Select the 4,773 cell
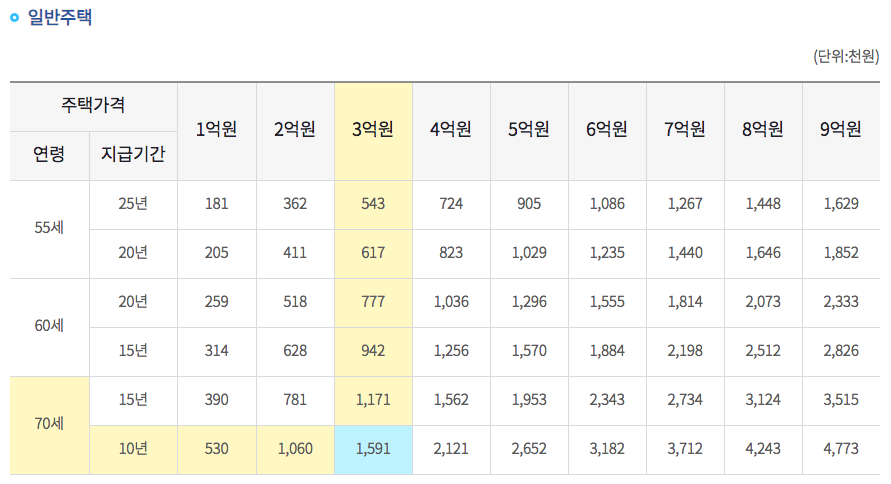This screenshot has height=484, width=891. (x=841, y=450)
